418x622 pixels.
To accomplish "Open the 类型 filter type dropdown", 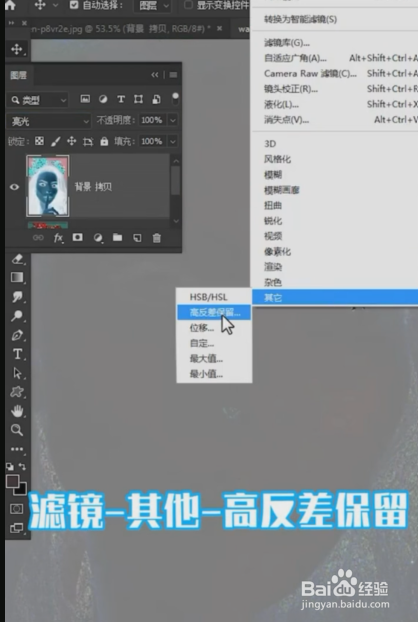I will pyautogui.click(x=38, y=100).
